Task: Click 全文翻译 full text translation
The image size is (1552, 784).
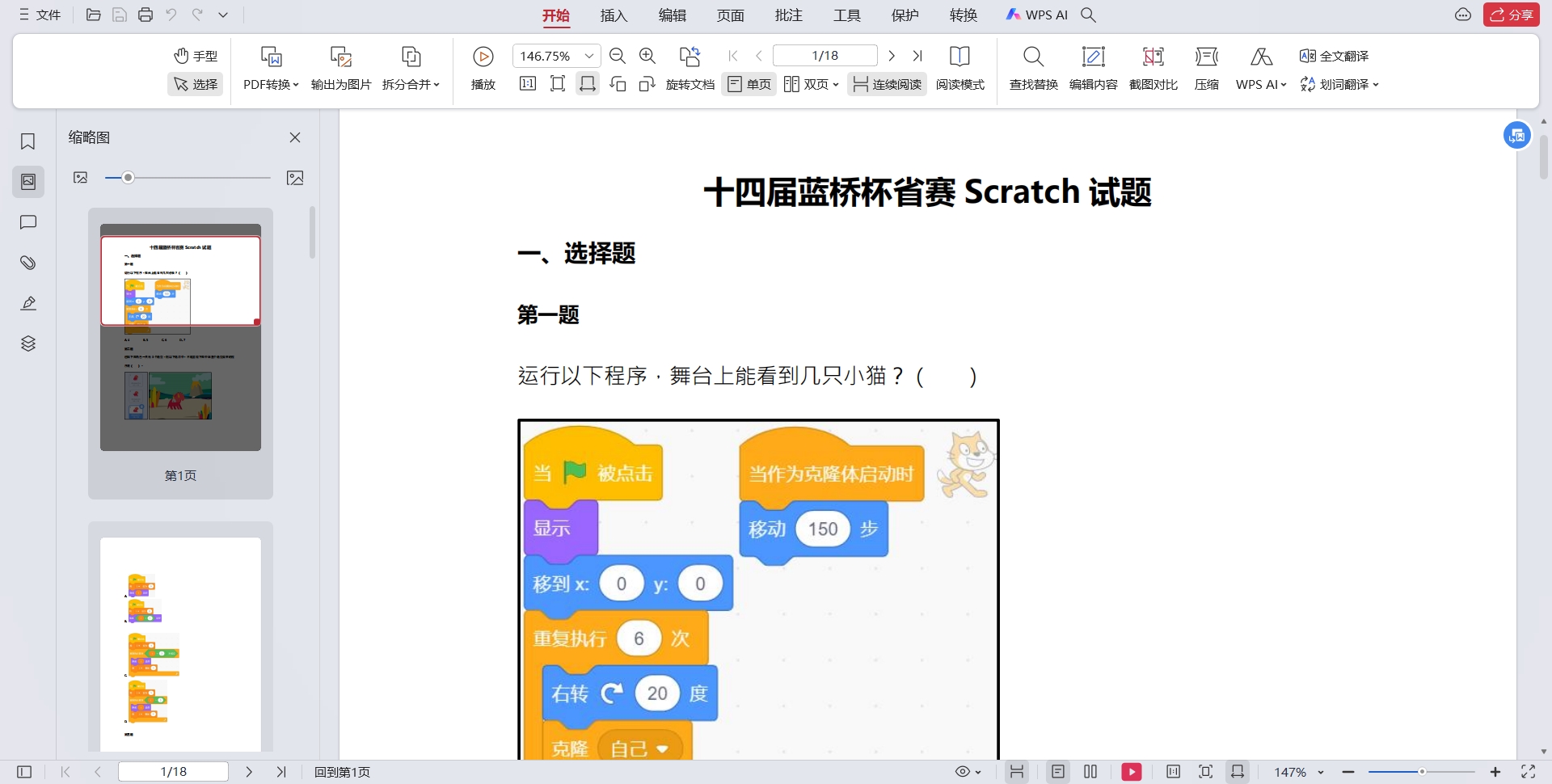Action: click(x=1335, y=56)
